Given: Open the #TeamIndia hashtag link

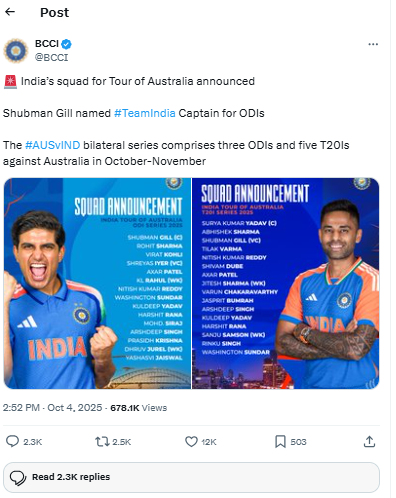Looking at the screenshot, I should (x=145, y=113).
